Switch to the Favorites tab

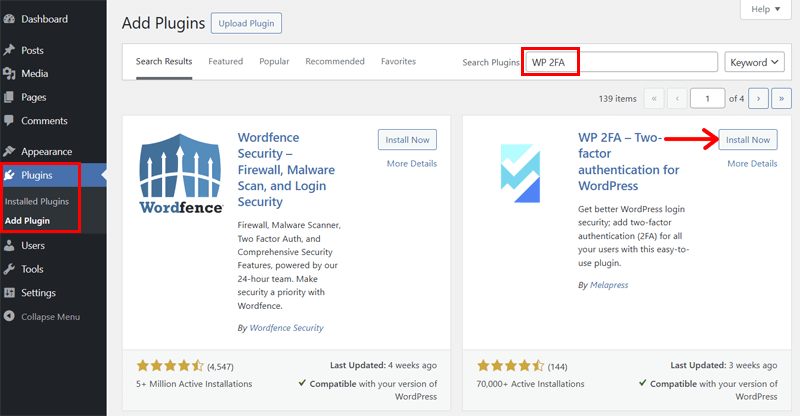[x=398, y=61]
